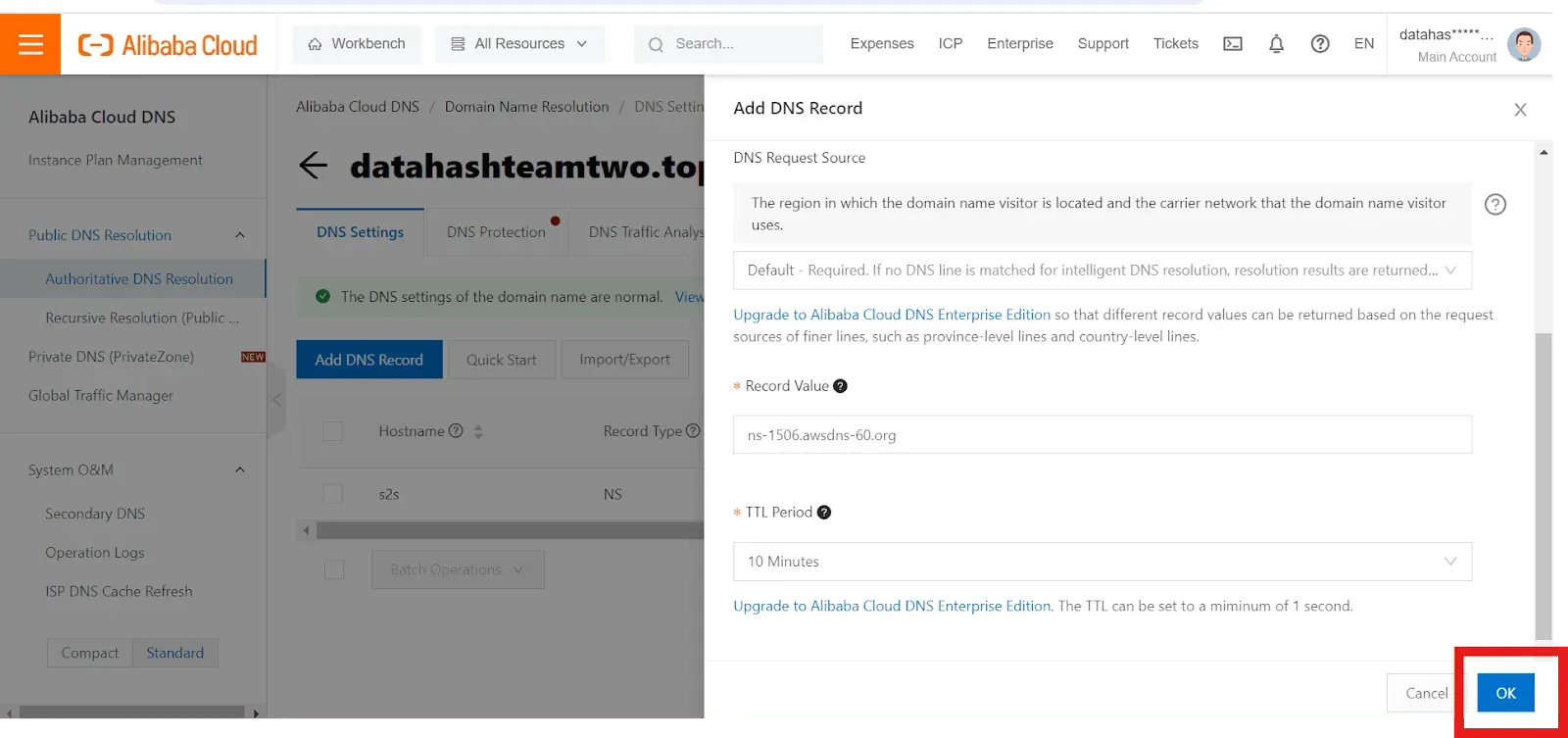Tick the checkbox beside Batch Operations
Image resolution: width=1568 pixels, height=738 pixels.
334,569
